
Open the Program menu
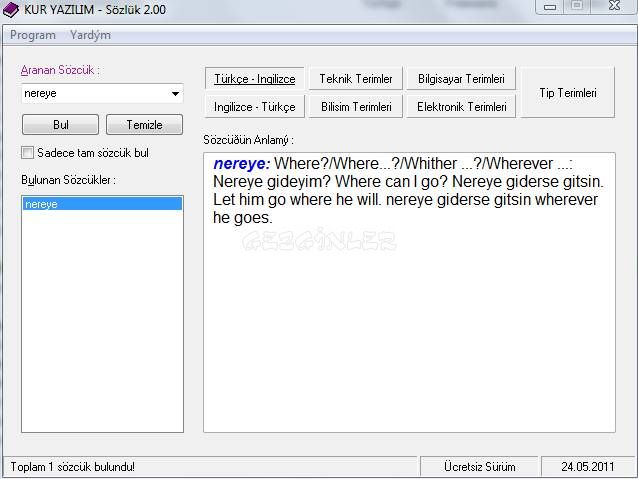tap(33, 35)
